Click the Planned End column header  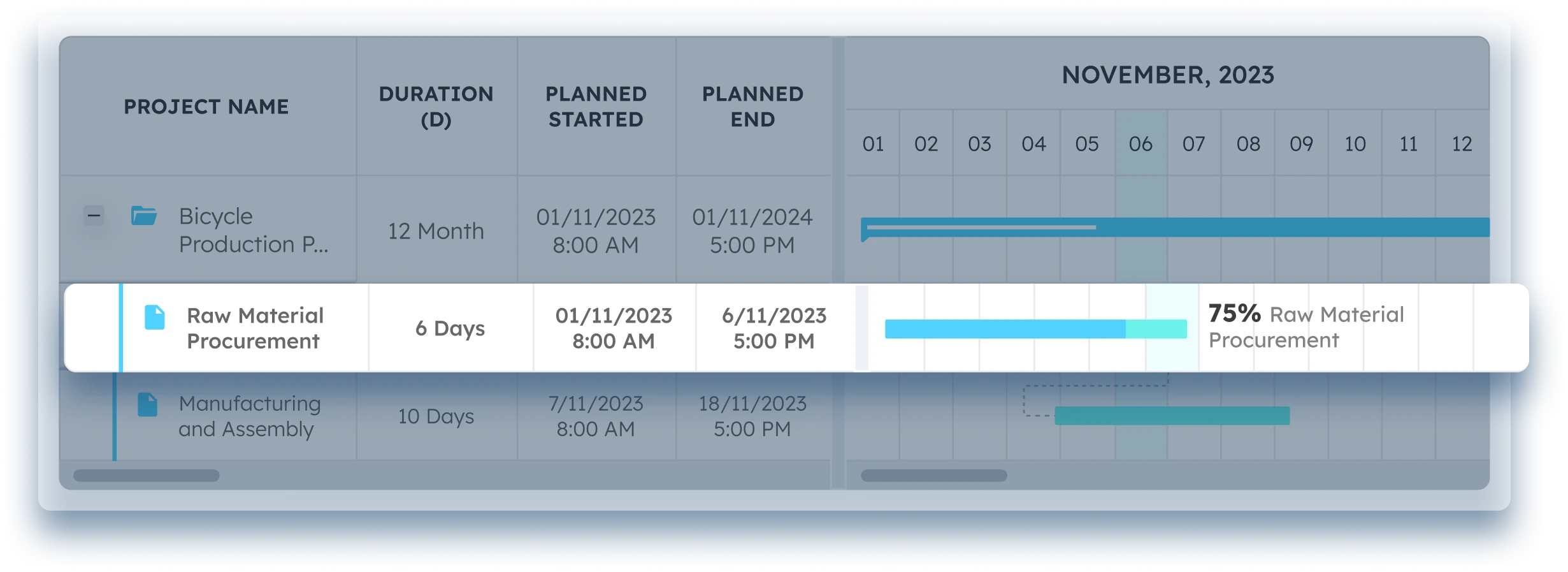pyautogui.click(x=752, y=106)
